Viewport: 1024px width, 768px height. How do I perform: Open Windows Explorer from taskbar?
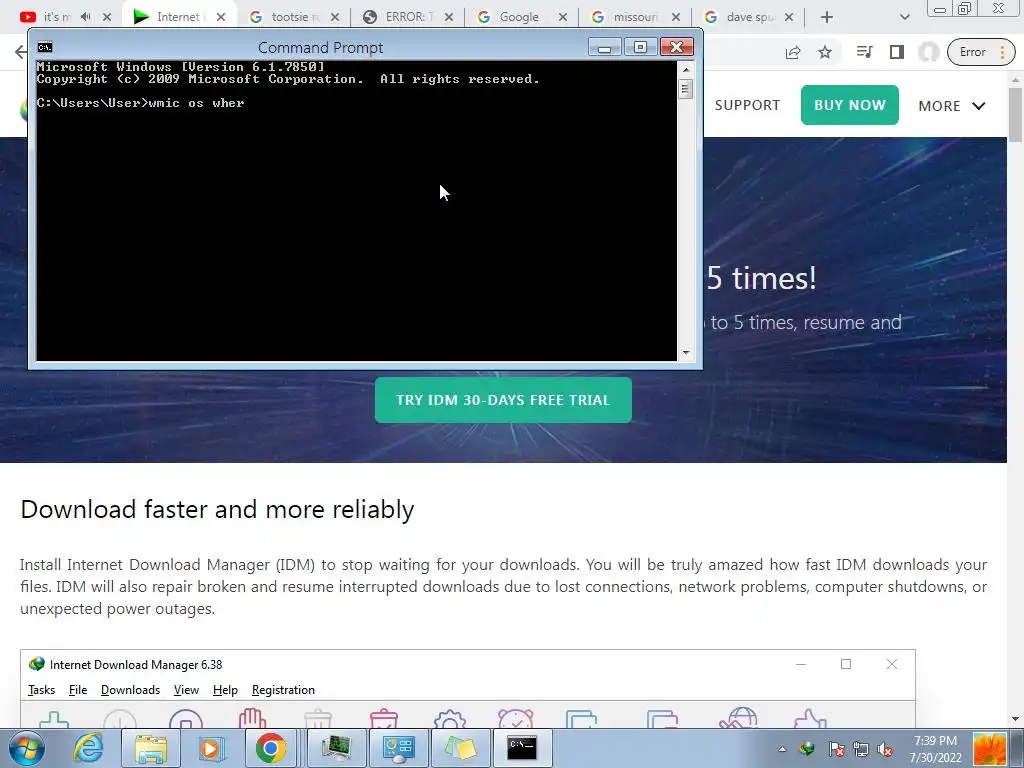click(151, 748)
